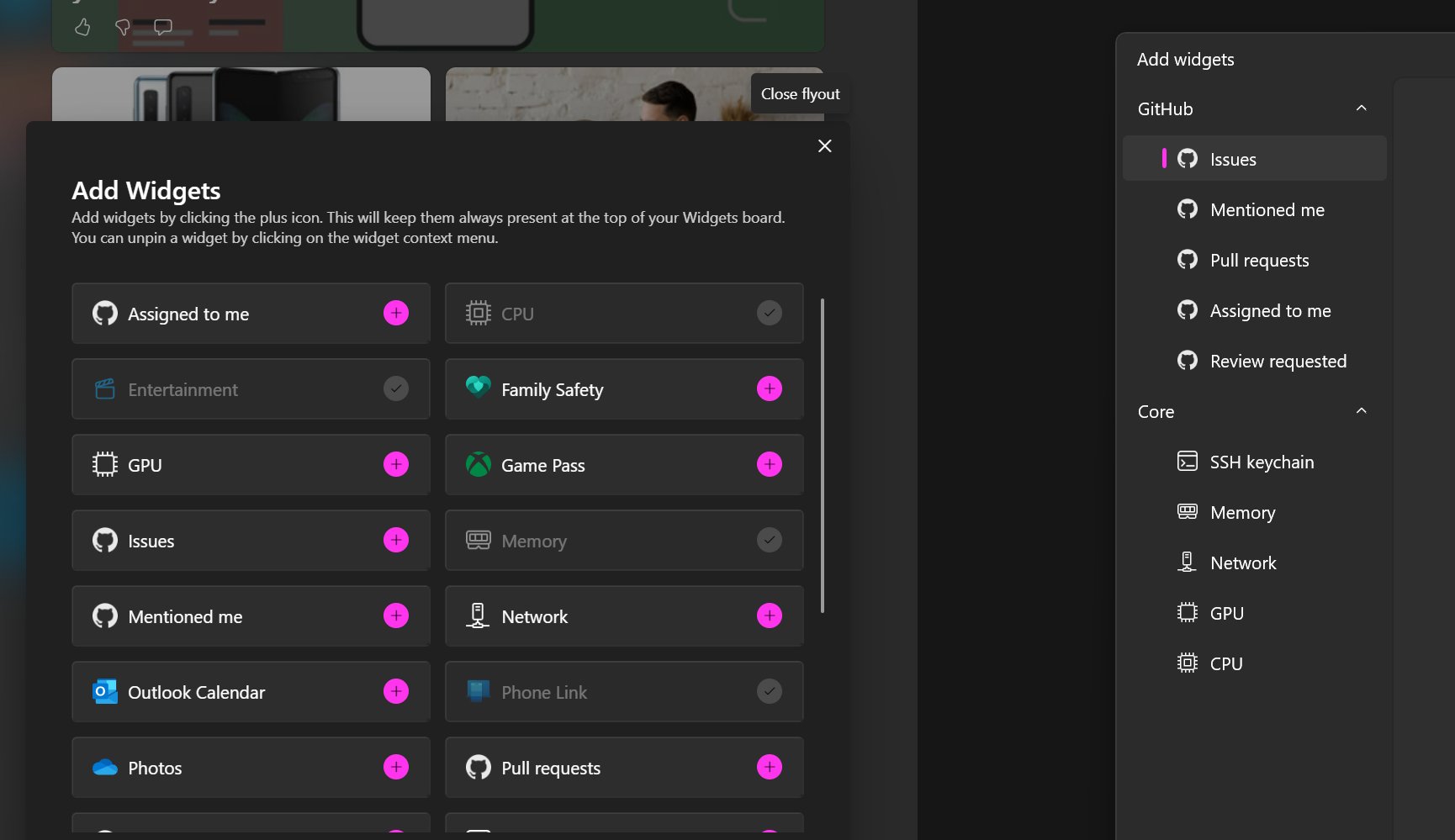Select Review requested under GitHub
This screenshot has height=840, width=1455.
pyautogui.click(x=1278, y=361)
